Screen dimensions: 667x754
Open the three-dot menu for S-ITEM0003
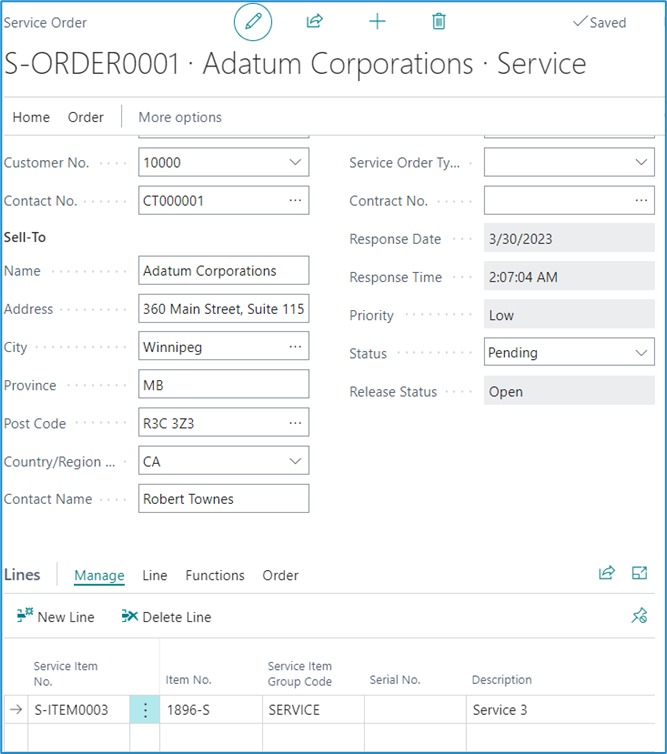pyautogui.click(x=145, y=710)
